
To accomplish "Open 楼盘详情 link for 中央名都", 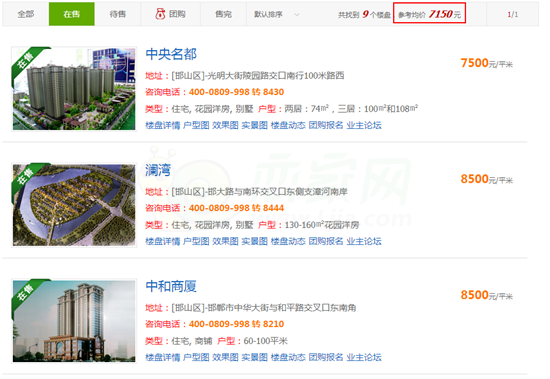I will [x=163, y=125].
